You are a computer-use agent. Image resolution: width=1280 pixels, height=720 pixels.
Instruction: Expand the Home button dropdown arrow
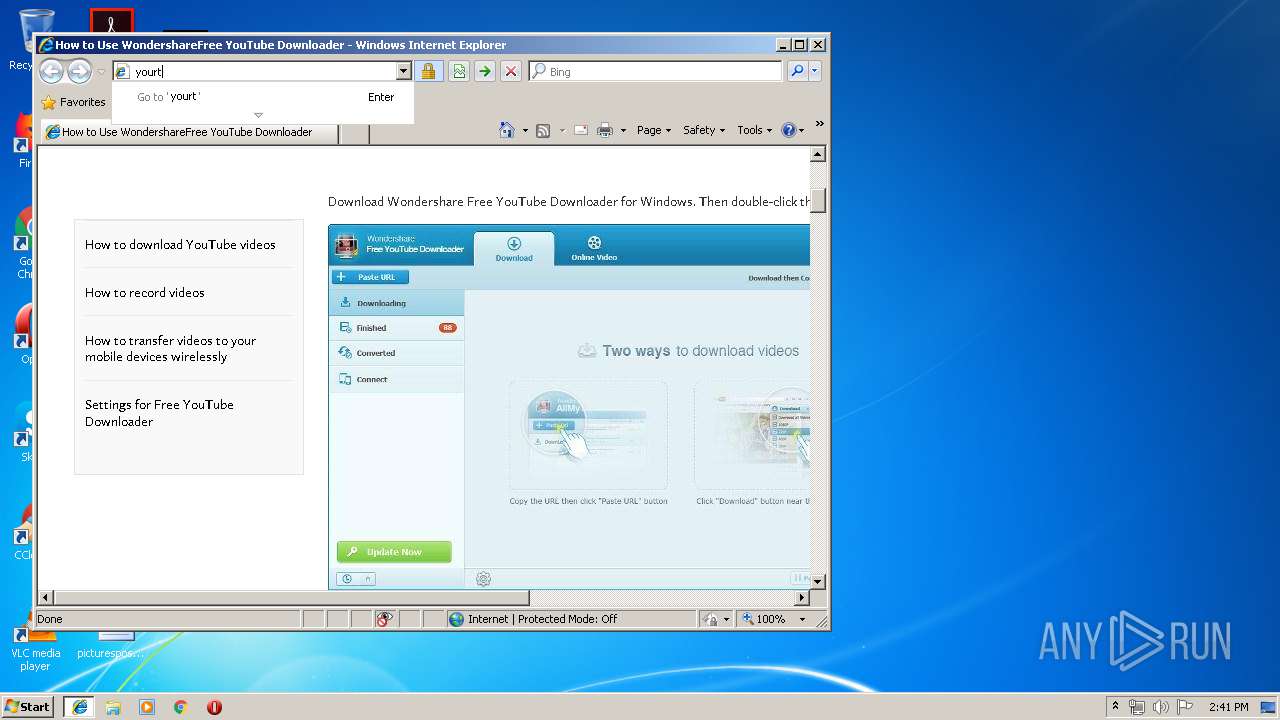[x=525, y=130]
